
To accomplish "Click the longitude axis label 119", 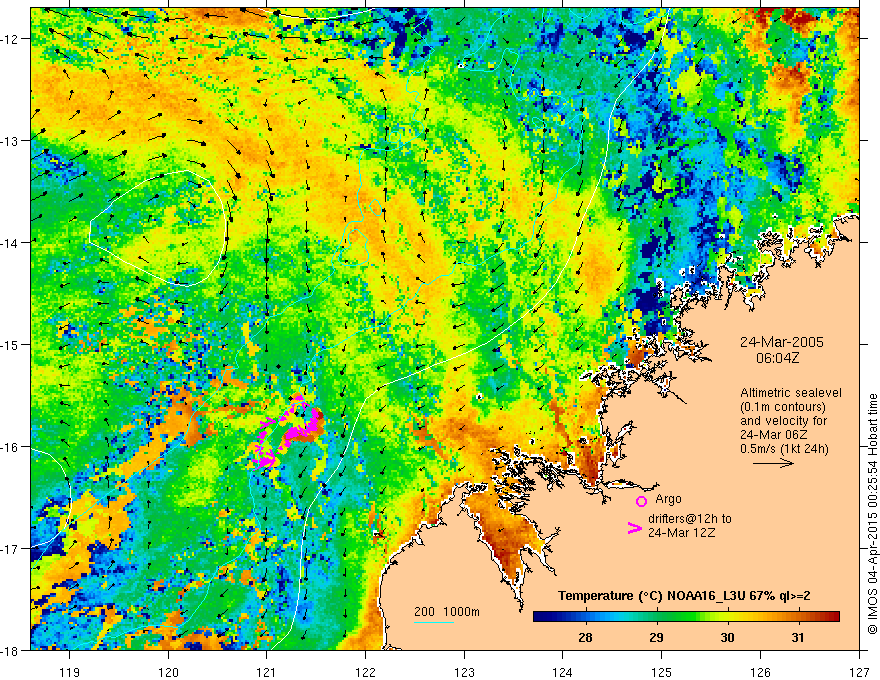I will pyautogui.click(x=70, y=672).
